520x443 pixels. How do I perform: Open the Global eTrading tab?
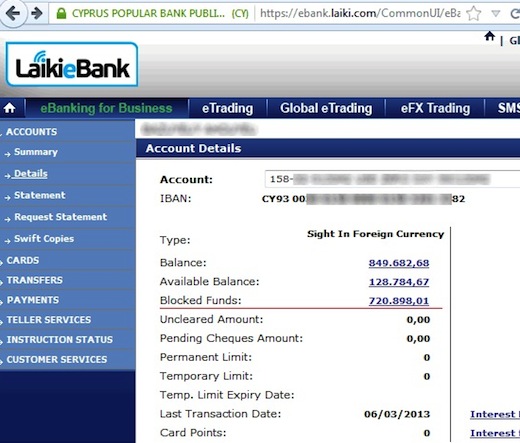coord(326,108)
